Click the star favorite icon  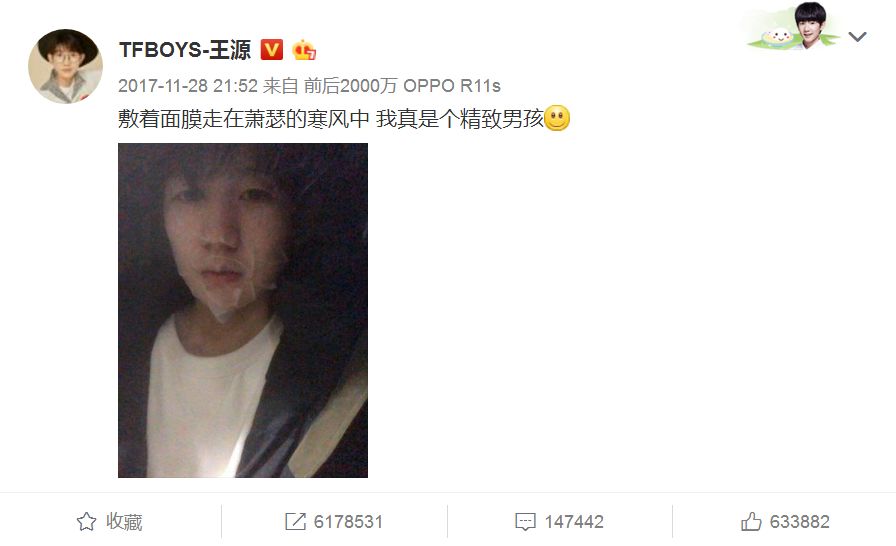click(x=86, y=521)
